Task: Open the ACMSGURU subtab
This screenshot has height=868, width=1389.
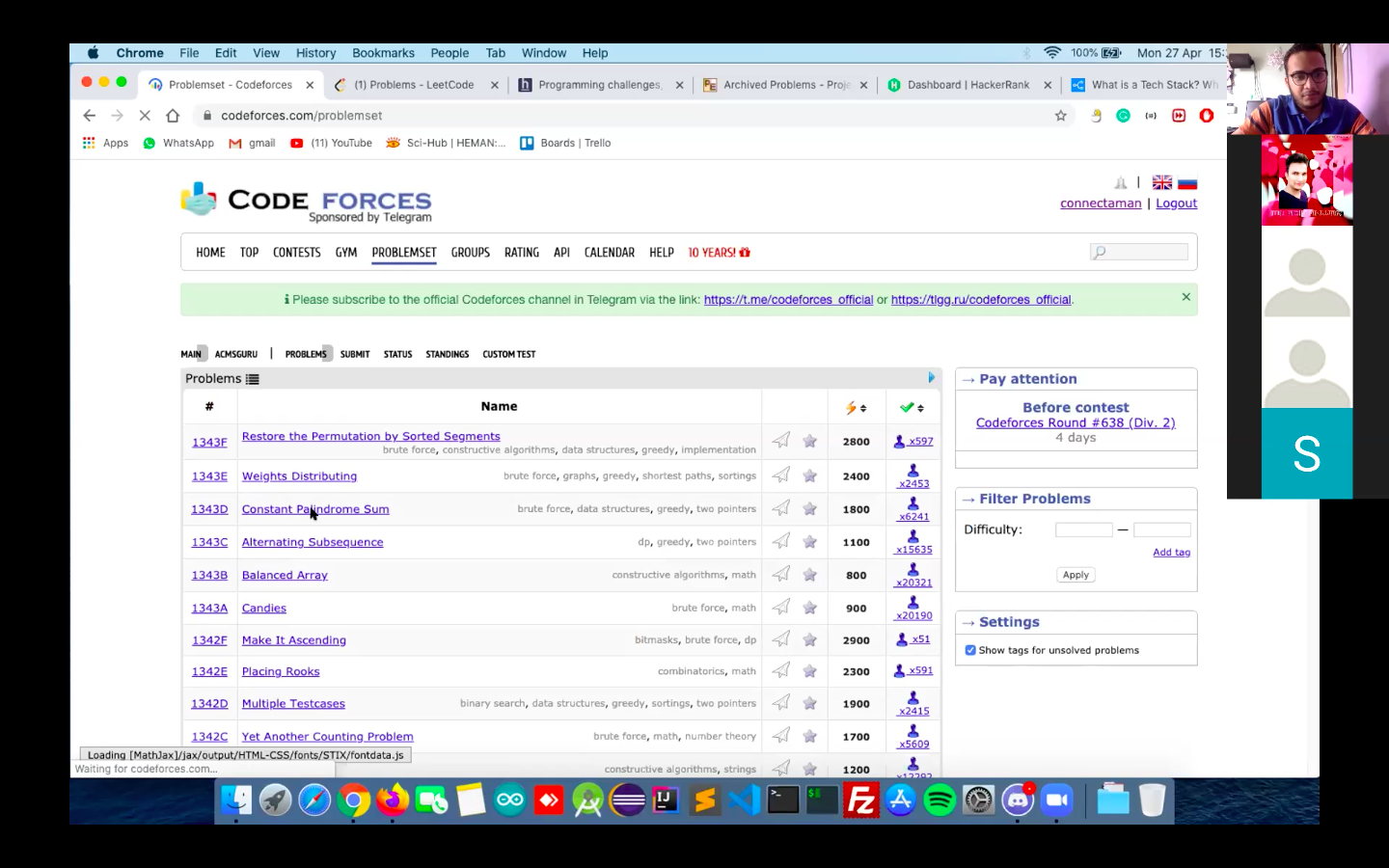Action: [236, 354]
